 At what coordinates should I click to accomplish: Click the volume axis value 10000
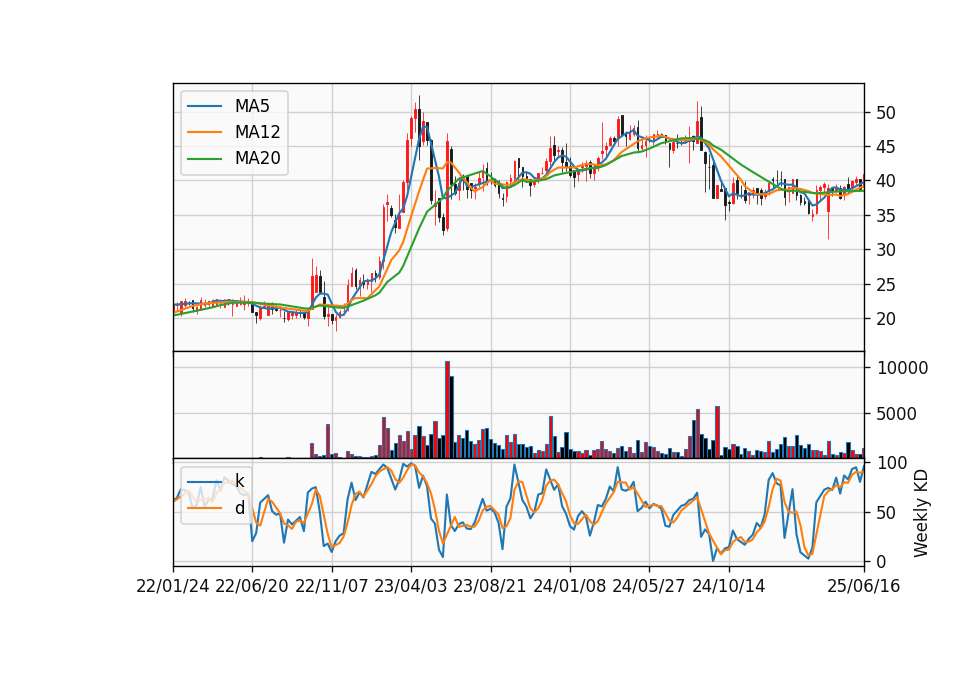[x=902, y=368]
